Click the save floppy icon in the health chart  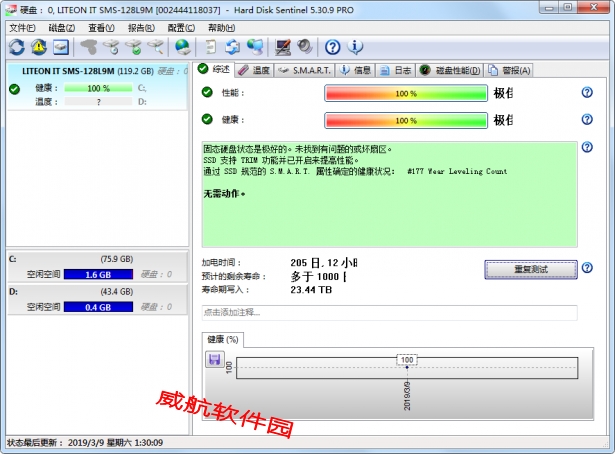point(215,359)
